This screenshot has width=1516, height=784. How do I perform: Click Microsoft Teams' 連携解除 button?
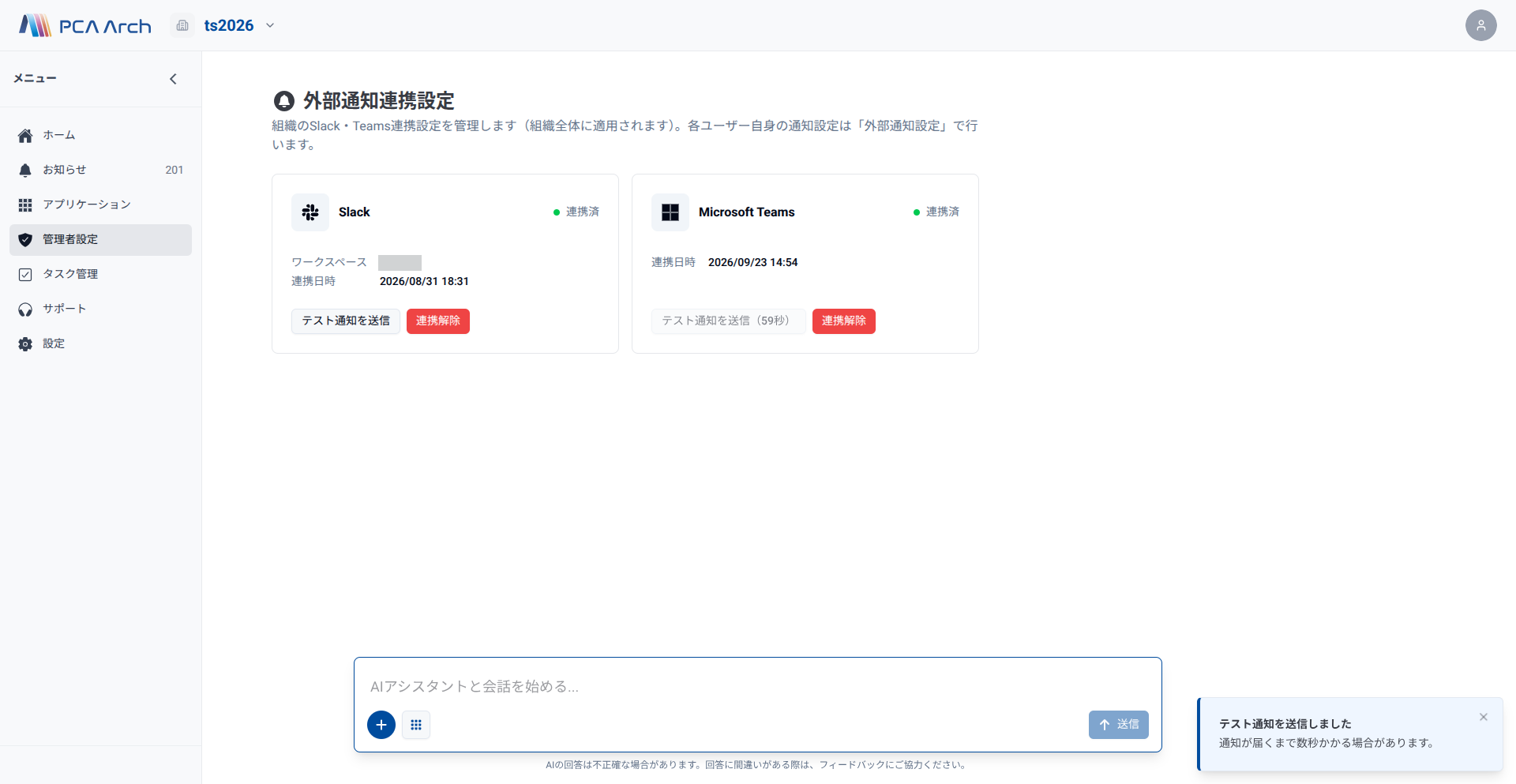tap(844, 321)
